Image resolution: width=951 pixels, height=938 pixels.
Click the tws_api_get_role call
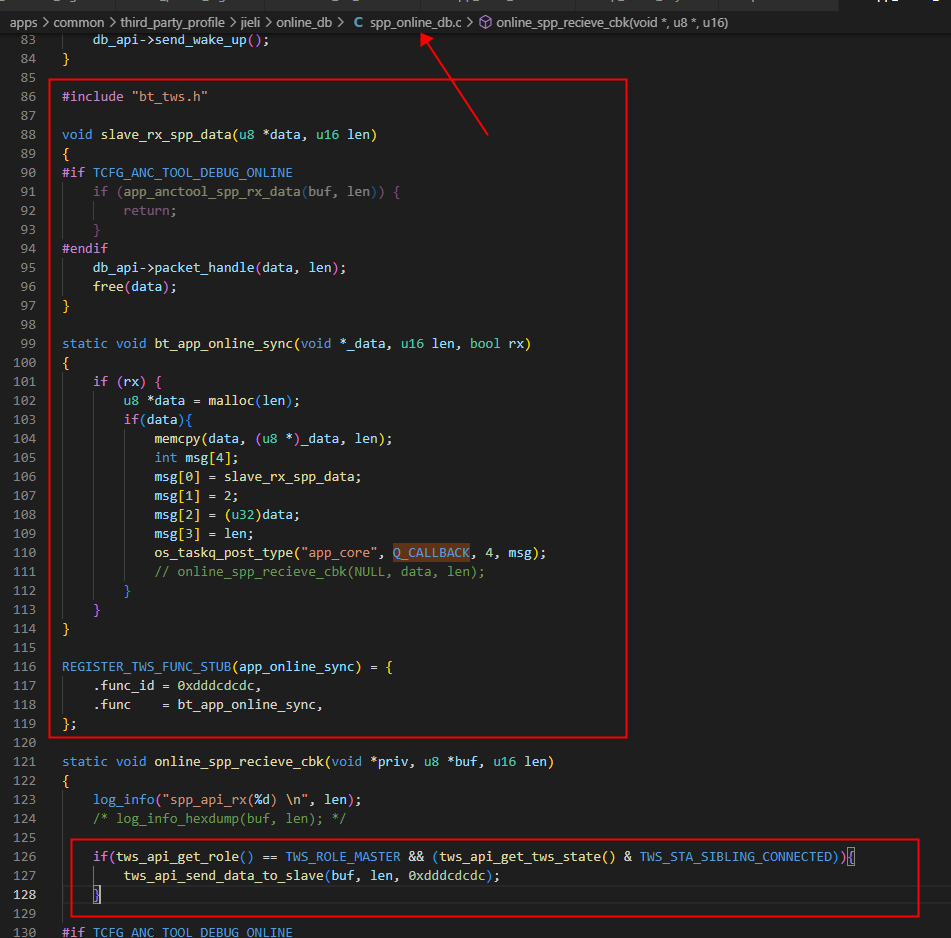(x=177, y=856)
